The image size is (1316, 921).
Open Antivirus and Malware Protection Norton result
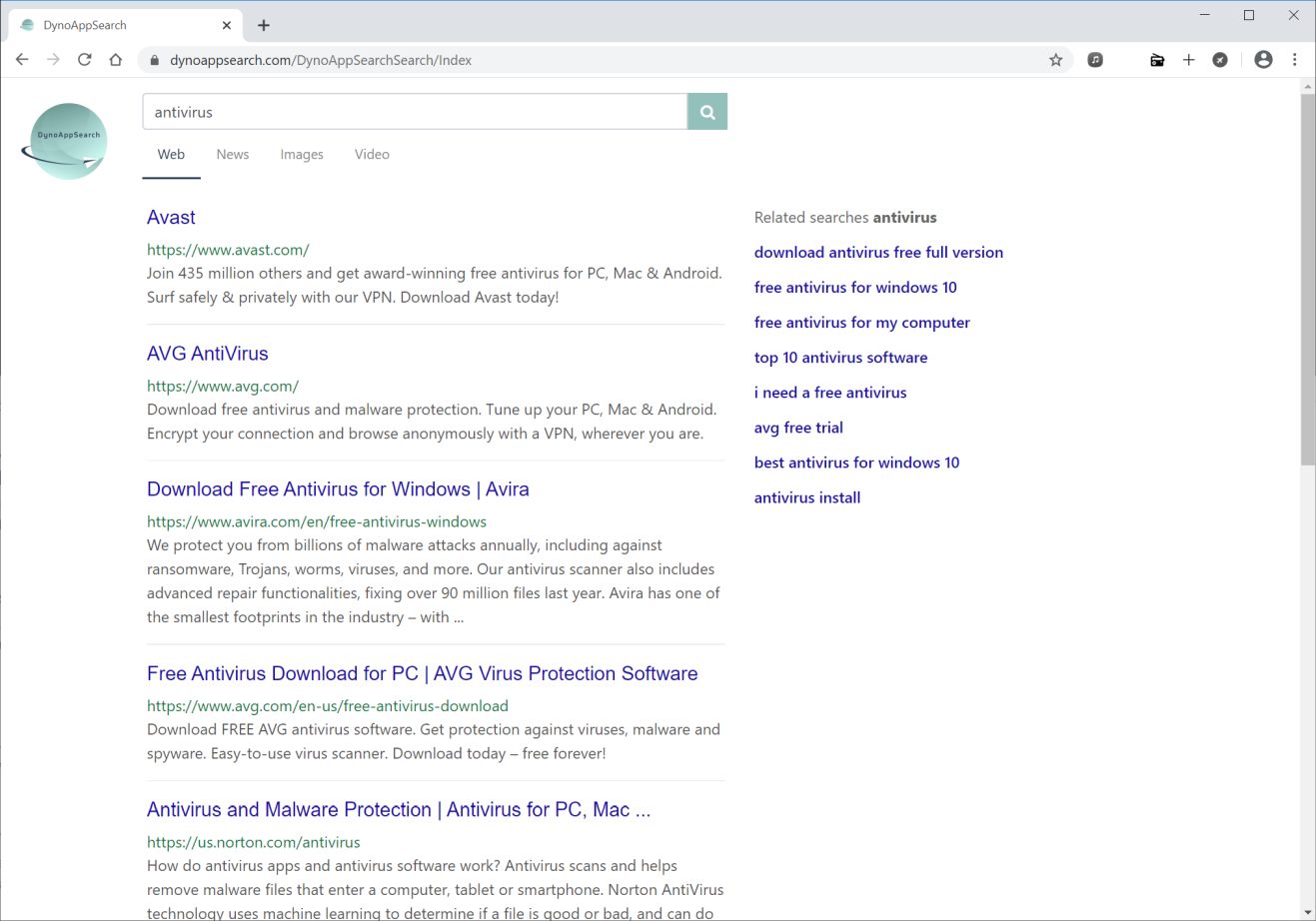399,810
